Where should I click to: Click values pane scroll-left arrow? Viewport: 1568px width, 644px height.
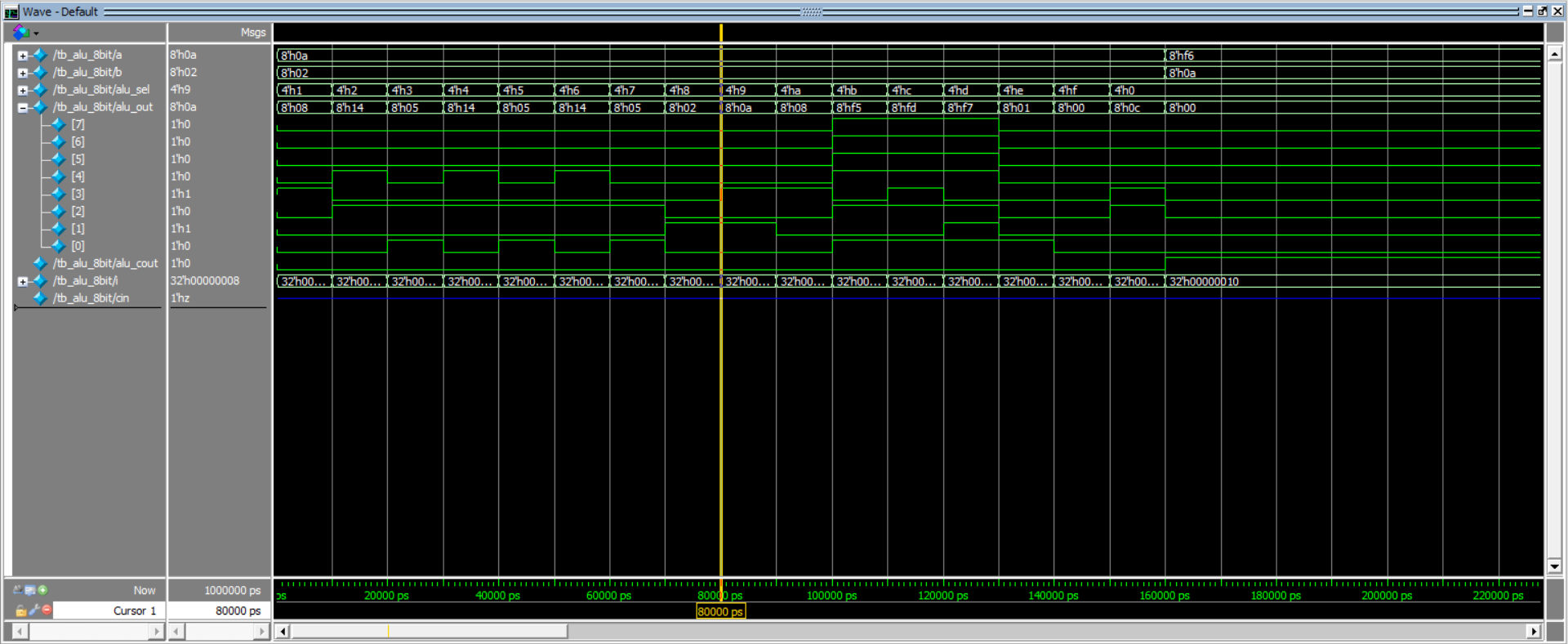177,631
